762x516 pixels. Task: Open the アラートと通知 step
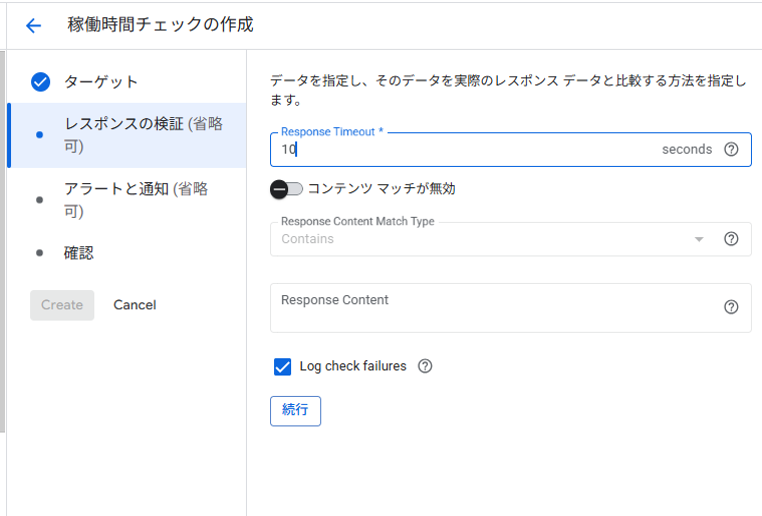pos(127,200)
